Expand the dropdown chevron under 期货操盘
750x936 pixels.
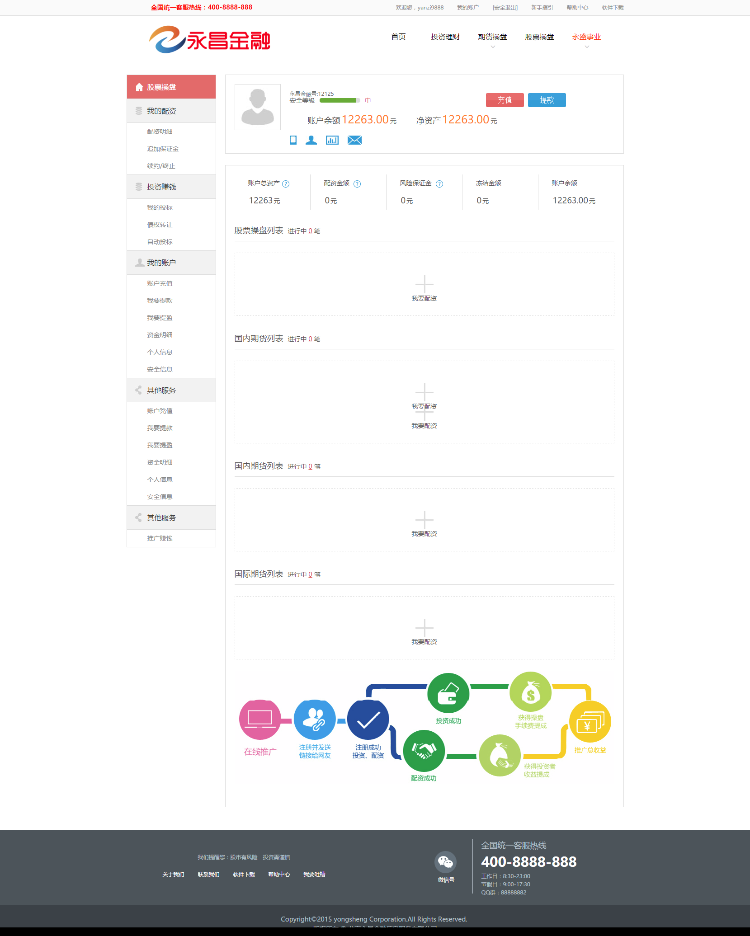(x=493, y=47)
